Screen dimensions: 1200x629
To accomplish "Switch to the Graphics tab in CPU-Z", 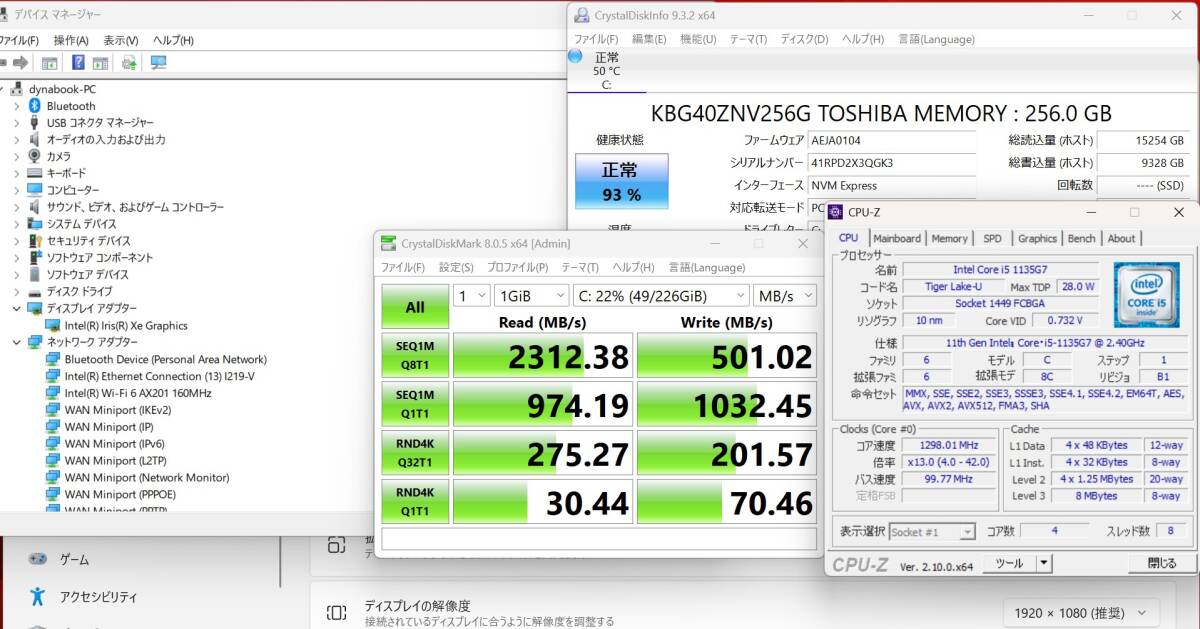I will click(x=1037, y=238).
